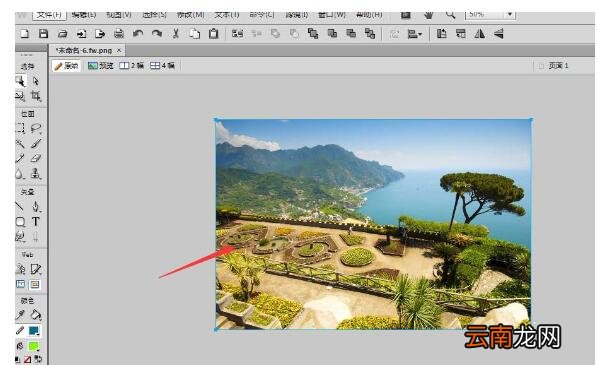
Task: Open the 视图(V) menu
Action: pos(119,14)
